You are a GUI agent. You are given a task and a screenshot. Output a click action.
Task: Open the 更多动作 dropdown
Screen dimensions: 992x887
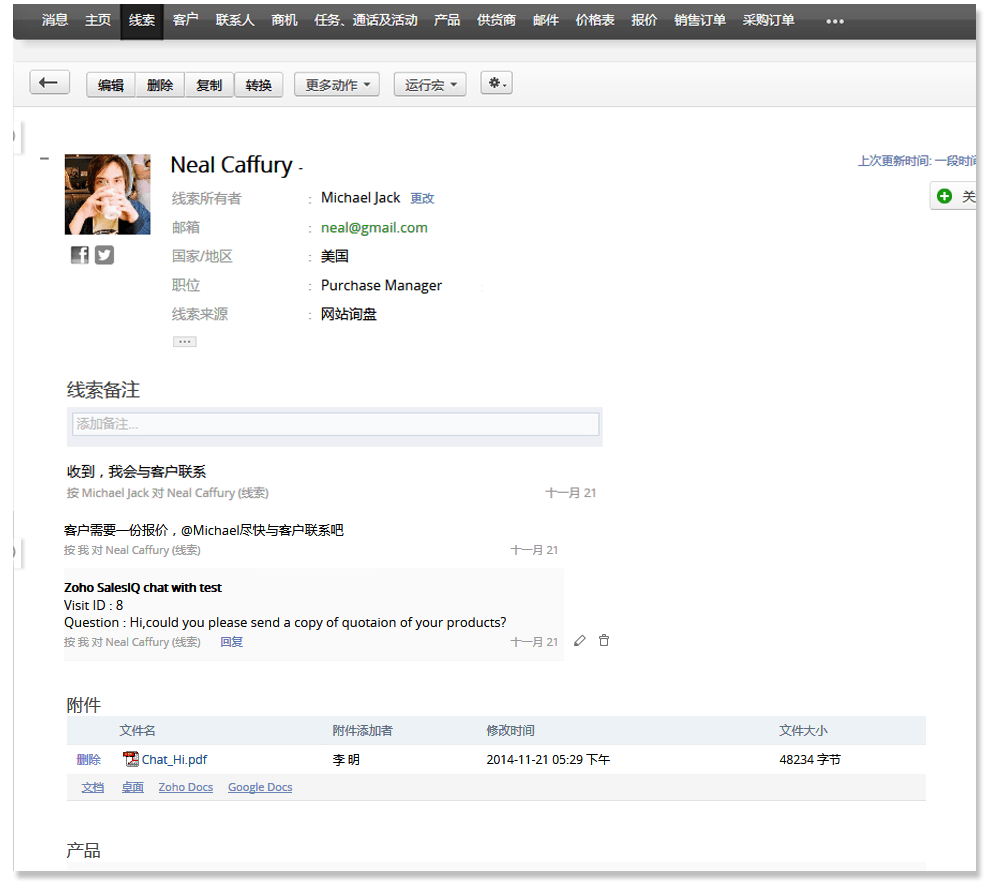[x=336, y=85]
